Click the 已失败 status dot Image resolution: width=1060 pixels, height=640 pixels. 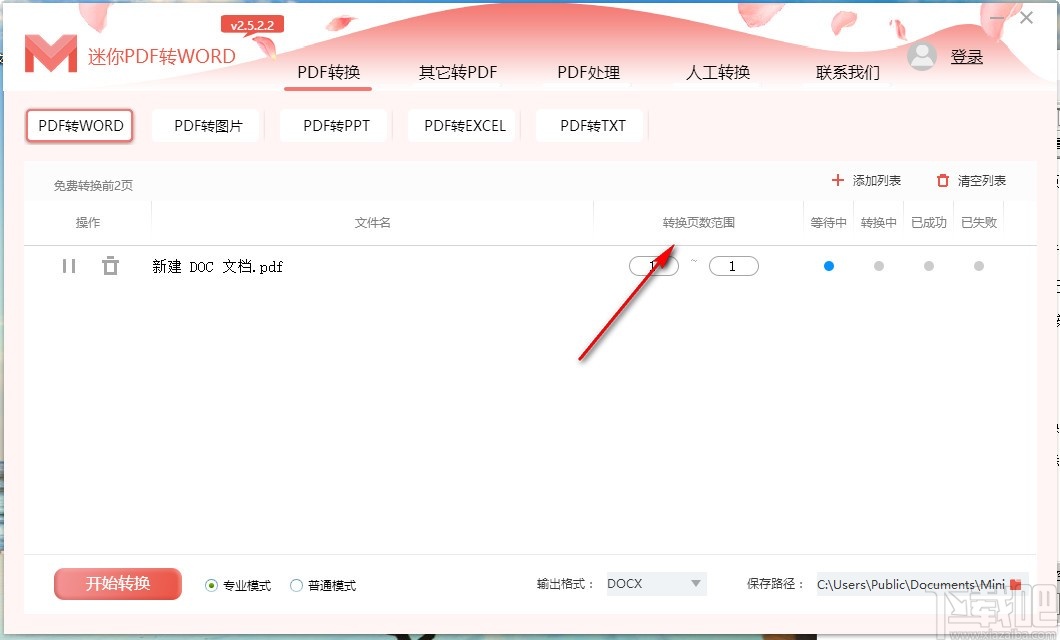[x=979, y=266]
